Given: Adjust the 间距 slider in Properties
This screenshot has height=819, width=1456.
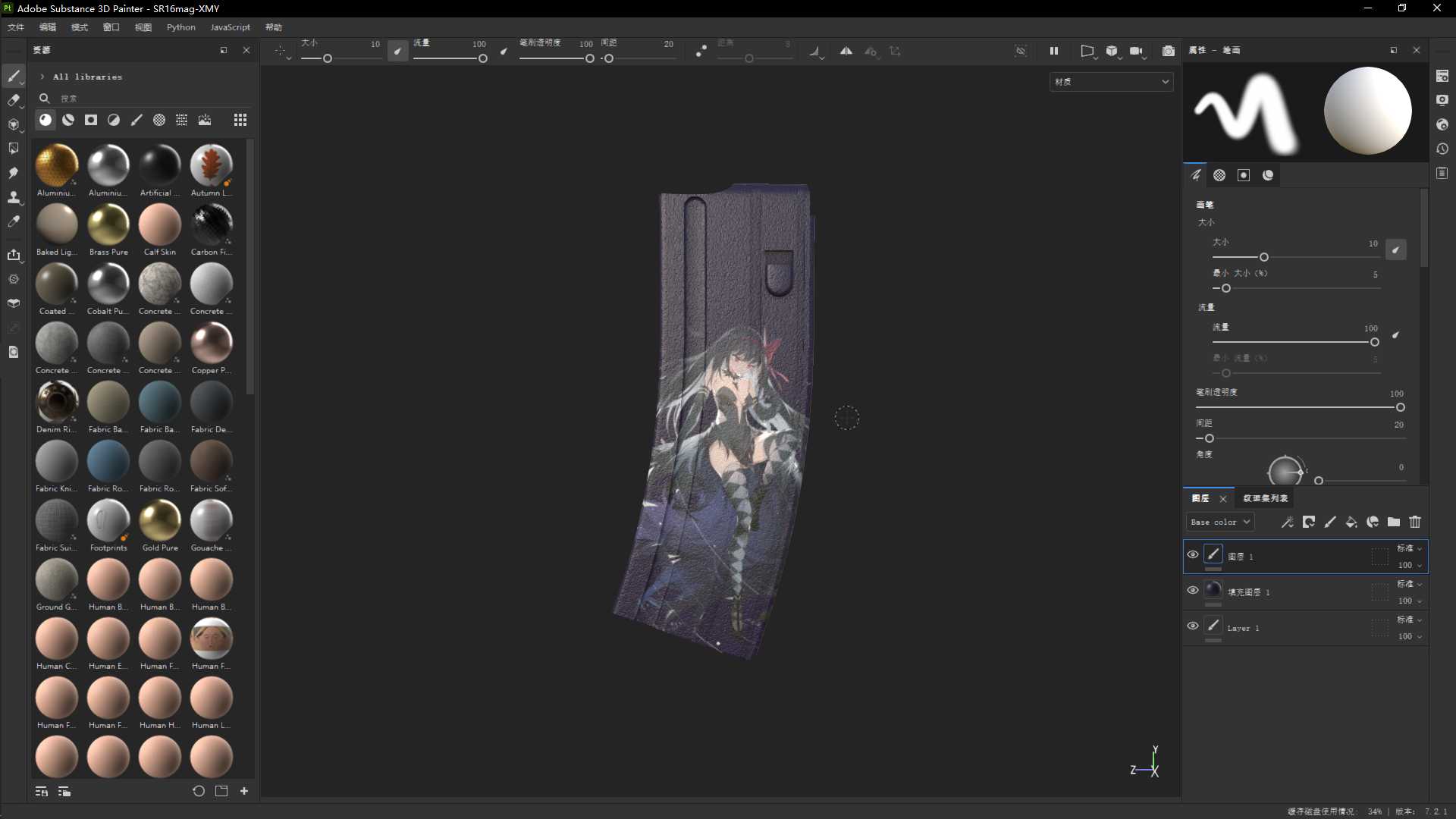Looking at the screenshot, I should pos(1300,438).
